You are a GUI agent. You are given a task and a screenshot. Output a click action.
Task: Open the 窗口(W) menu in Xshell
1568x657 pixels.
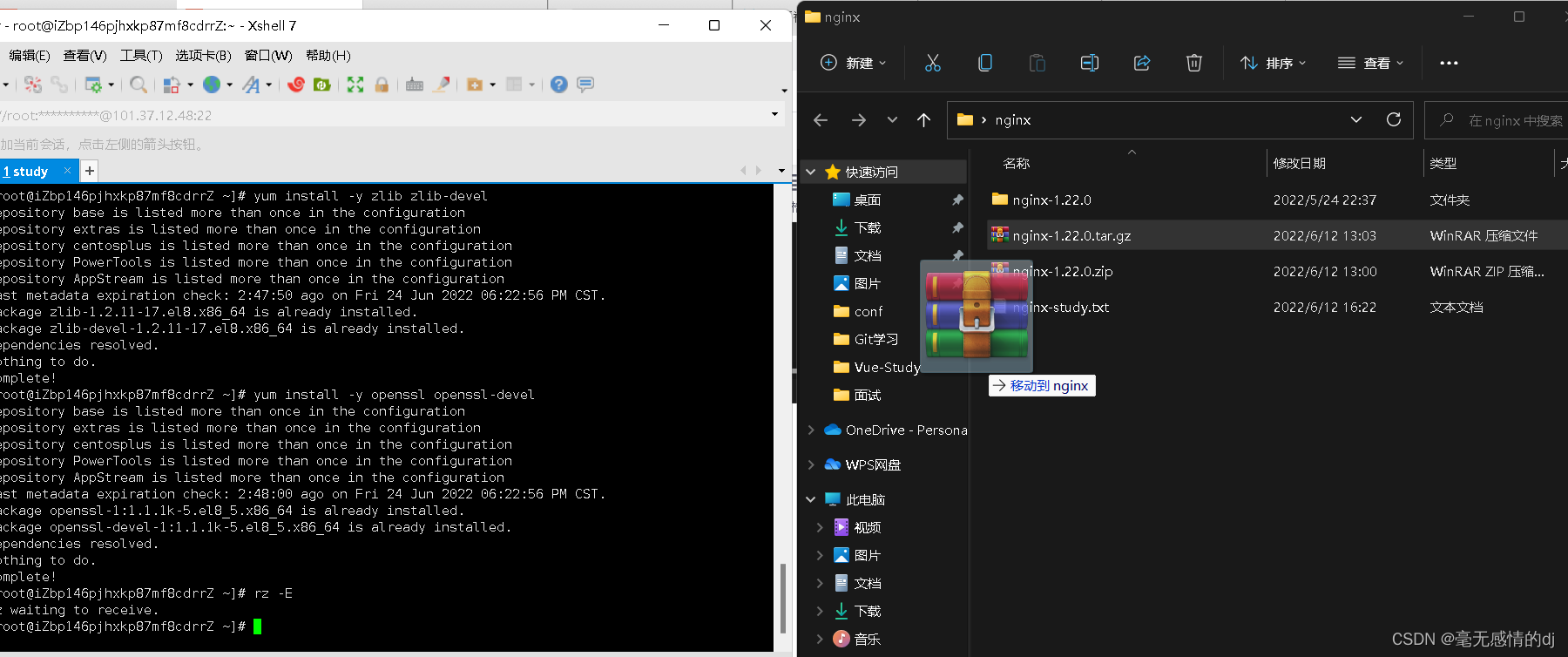click(x=268, y=55)
